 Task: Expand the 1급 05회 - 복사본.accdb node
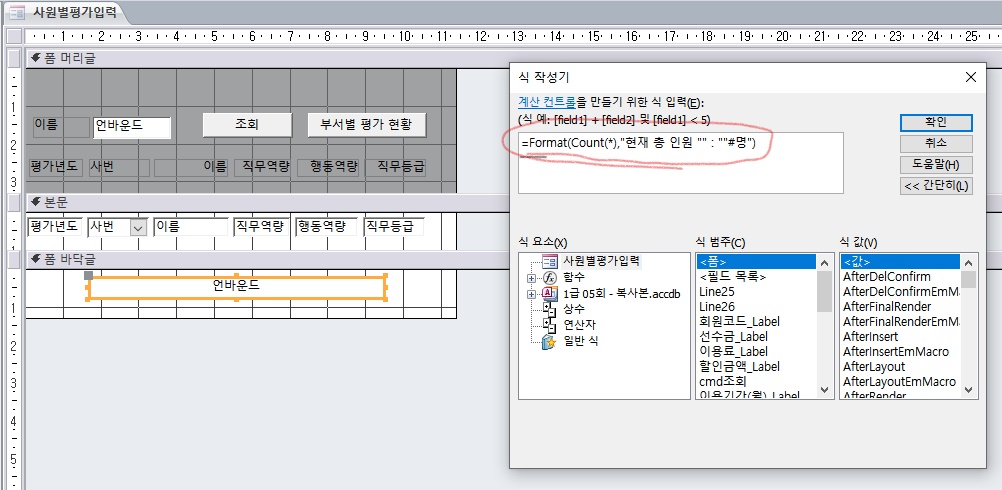pos(531,294)
